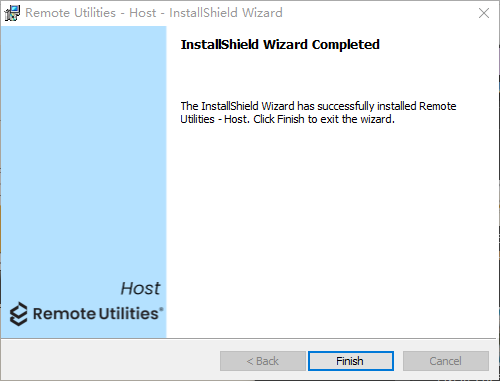The height and width of the screenshot is (381, 500).
Task: Click the empty blue banner area above Host
Action: 83,150
